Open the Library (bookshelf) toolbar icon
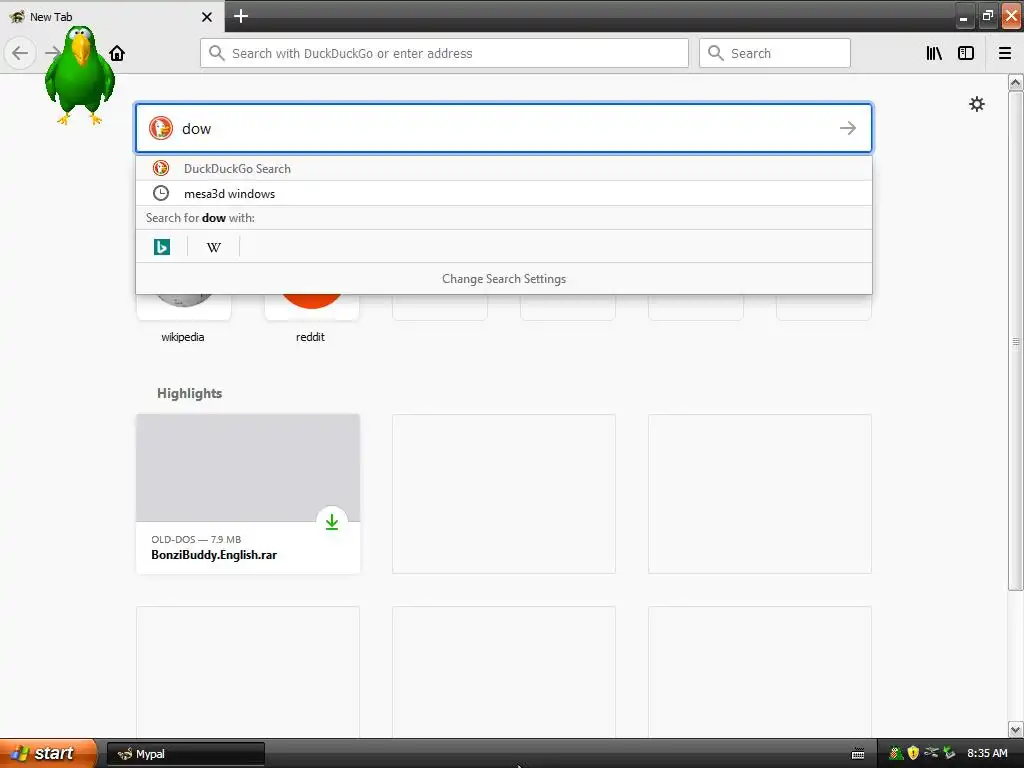1024x768 pixels. pos(934,53)
